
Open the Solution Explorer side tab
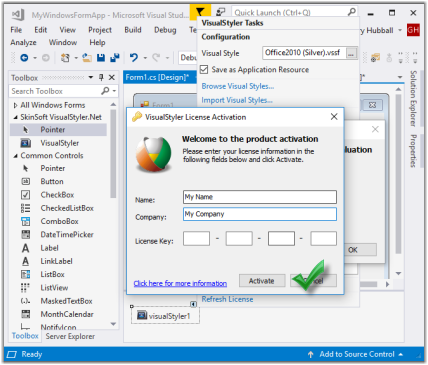coord(413,98)
